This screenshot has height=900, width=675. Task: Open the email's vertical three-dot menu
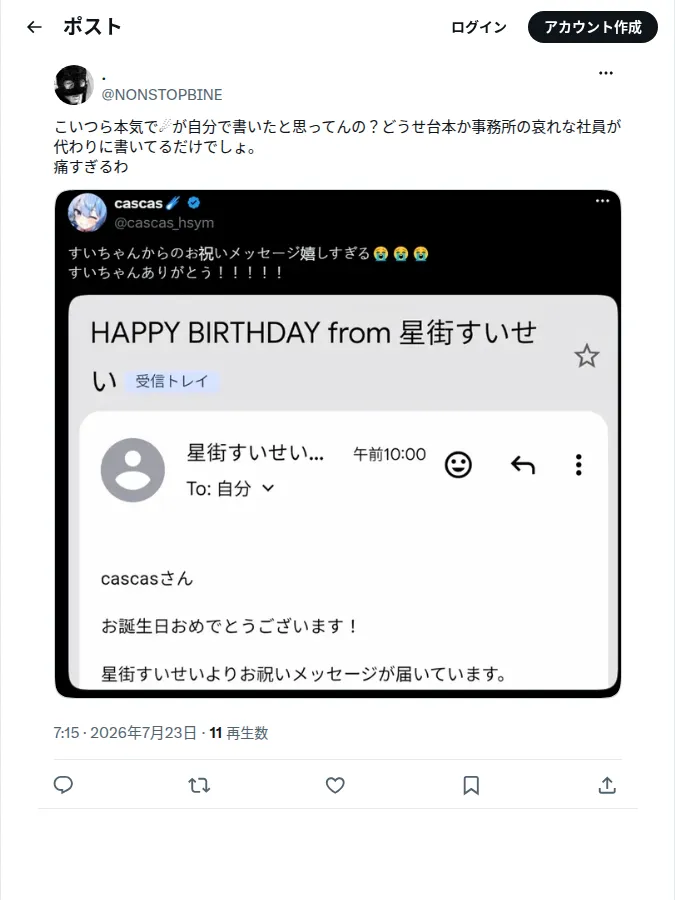coord(579,464)
